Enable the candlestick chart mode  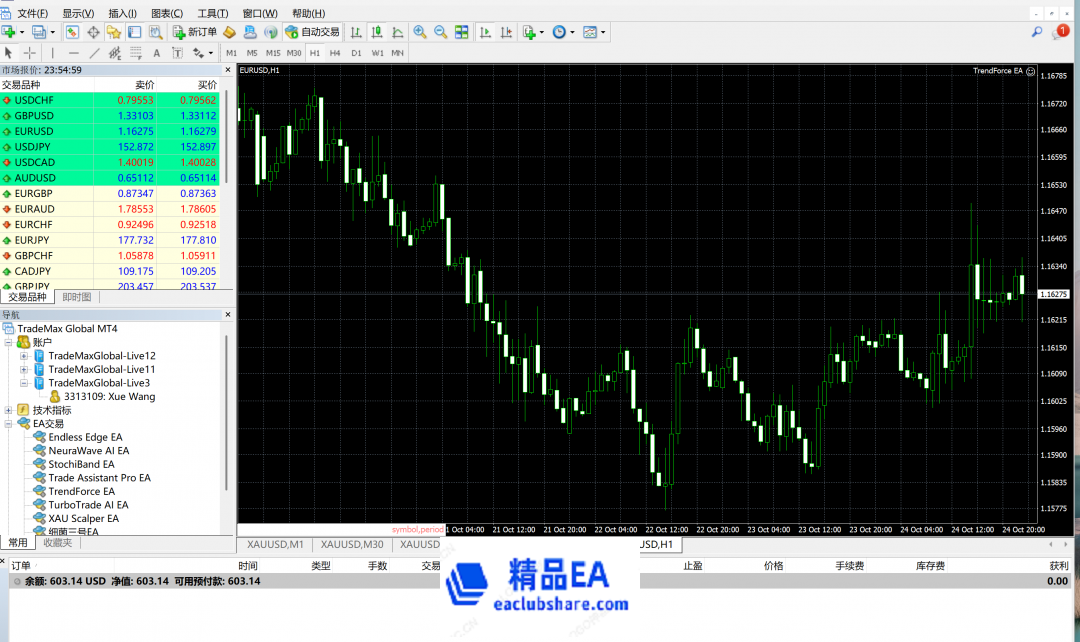(377, 32)
